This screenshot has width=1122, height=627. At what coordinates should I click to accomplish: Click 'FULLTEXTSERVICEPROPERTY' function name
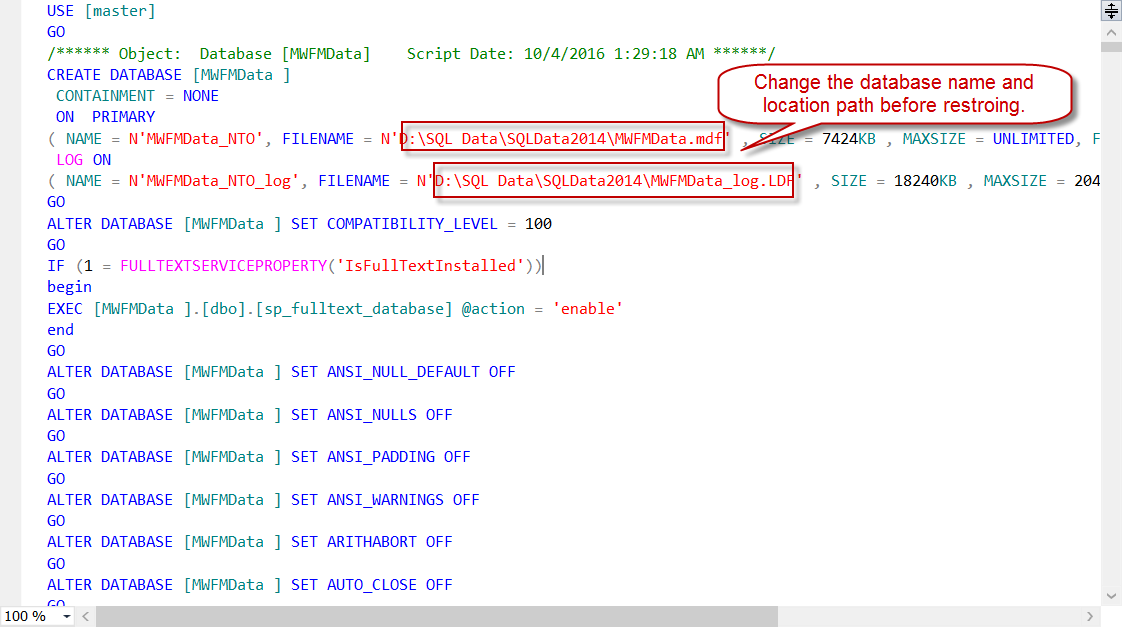click(x=223, y=266)
